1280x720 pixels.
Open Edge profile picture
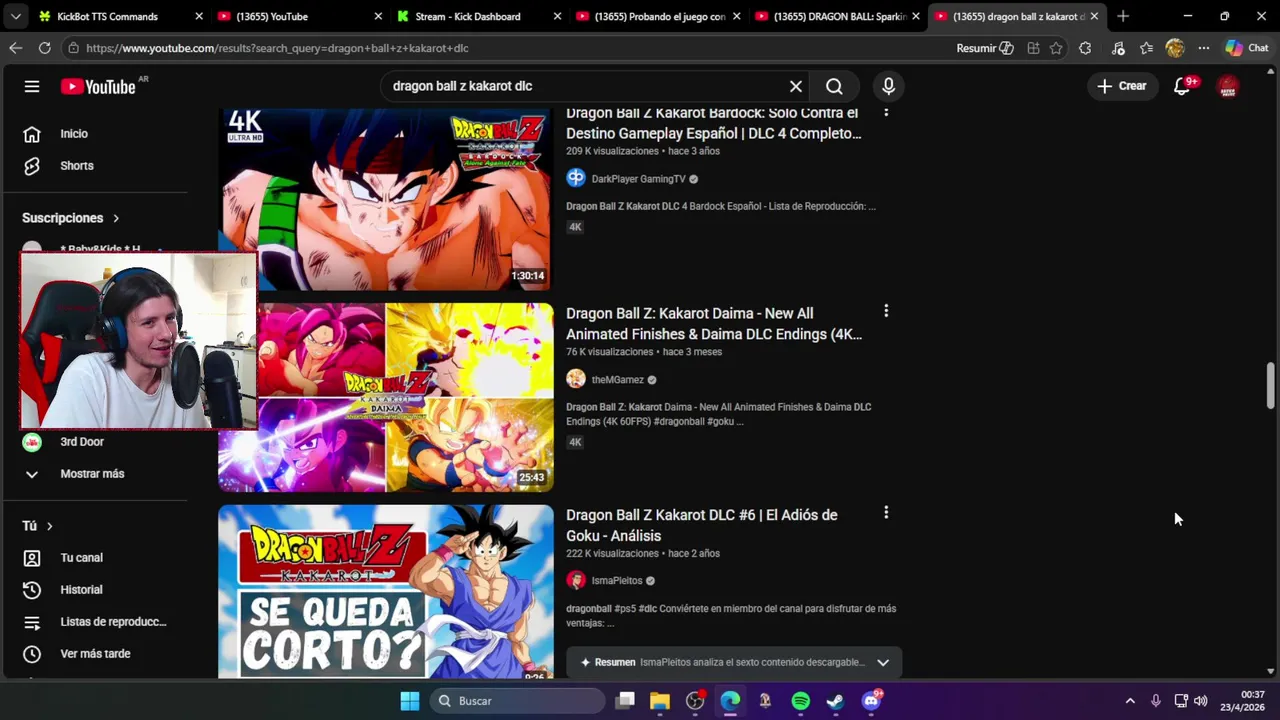pyautogui.click(x=1175, y=48)
